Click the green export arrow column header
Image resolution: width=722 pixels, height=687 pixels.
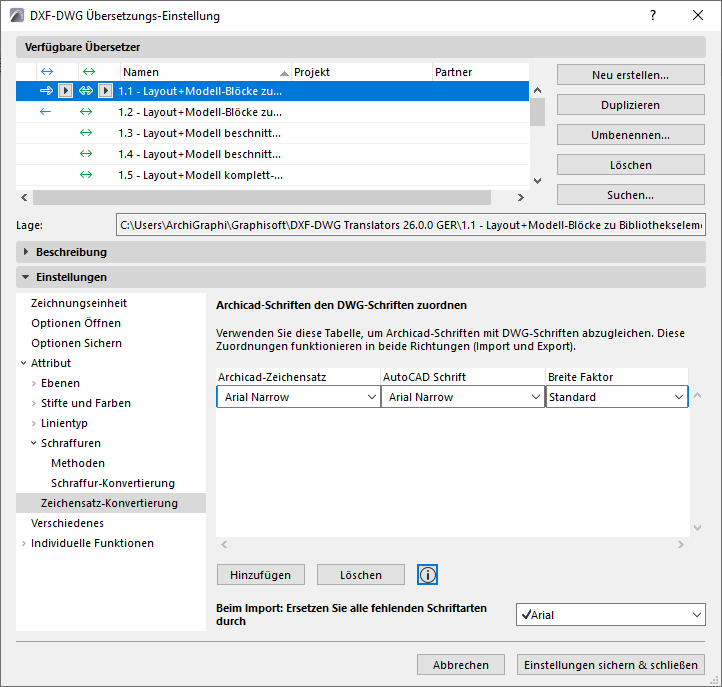coord(88,72)
